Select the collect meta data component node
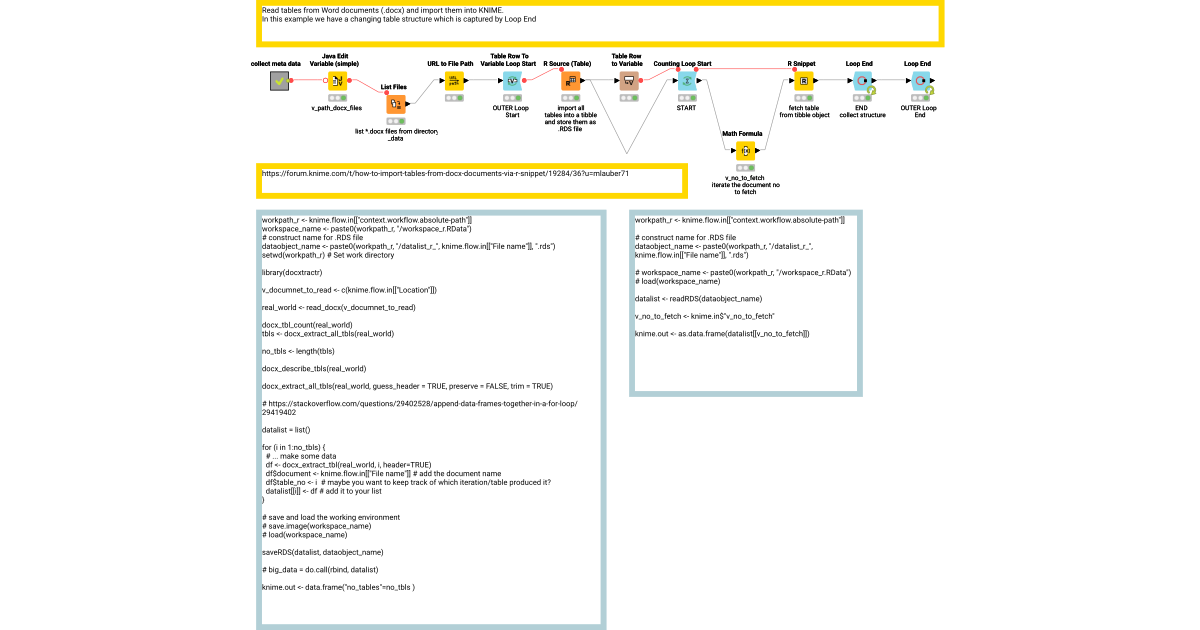Screen dimensions: 1200x630 point(280,82)
